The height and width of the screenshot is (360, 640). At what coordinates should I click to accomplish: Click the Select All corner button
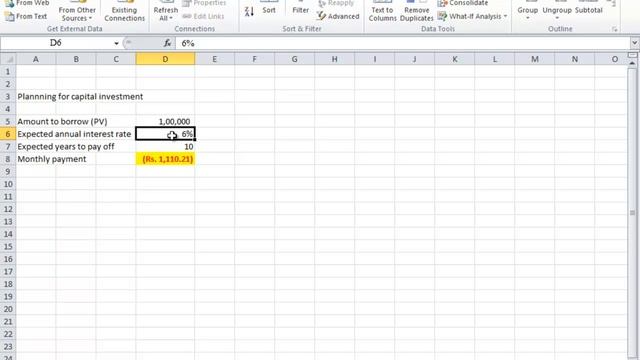[8, 59]
